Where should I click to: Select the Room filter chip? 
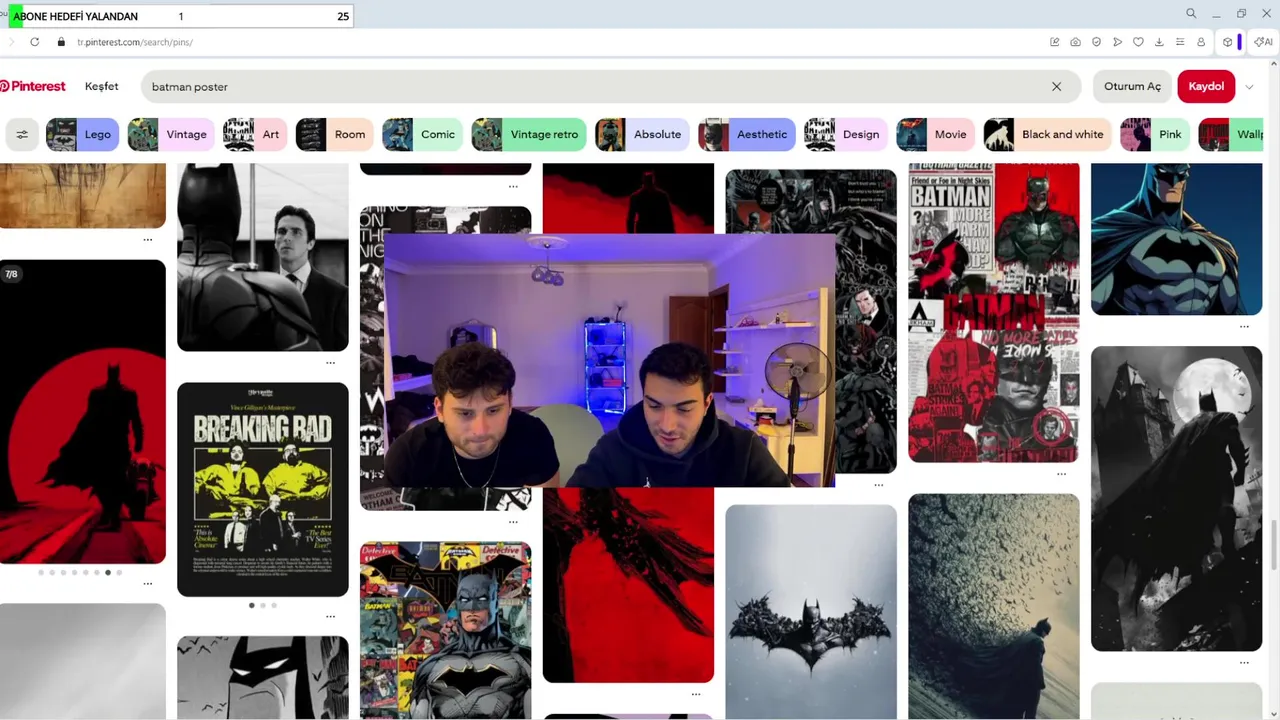(x=335, y=134)
